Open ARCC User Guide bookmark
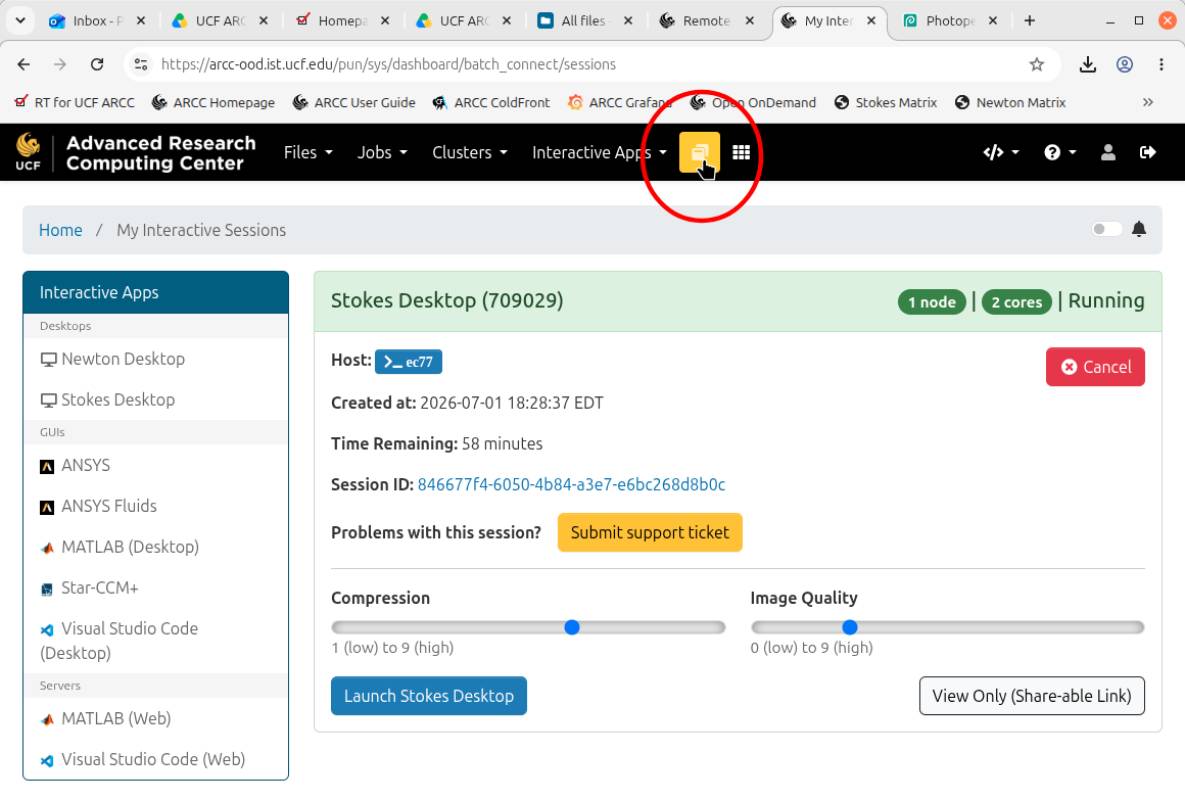The image size is (1185, 800). (x=354, y=102)
